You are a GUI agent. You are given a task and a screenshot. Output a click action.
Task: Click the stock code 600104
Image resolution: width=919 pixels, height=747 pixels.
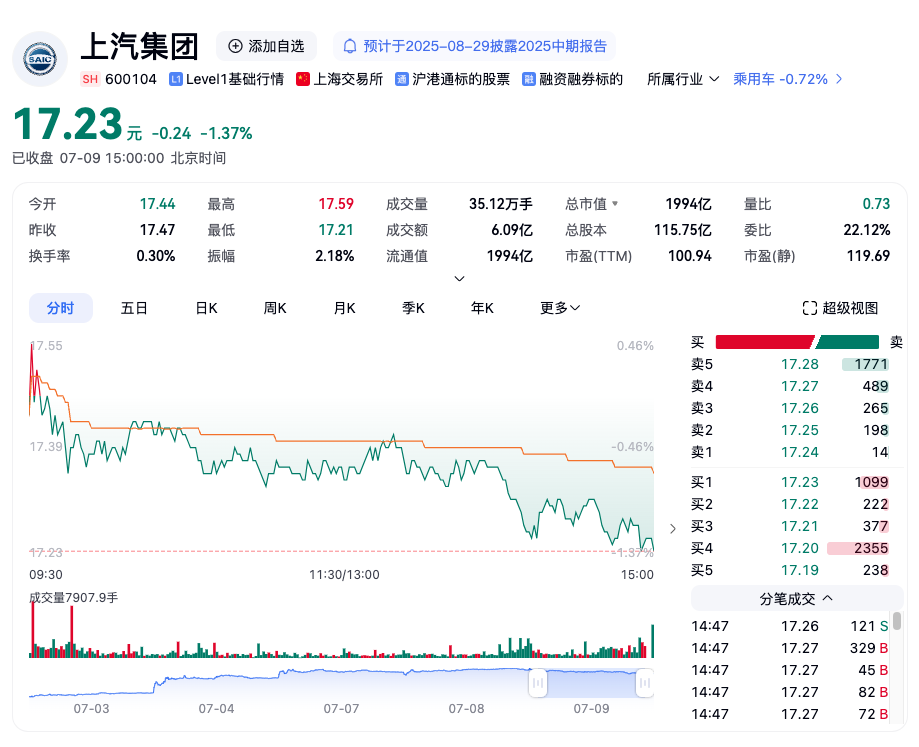[131, 79]
